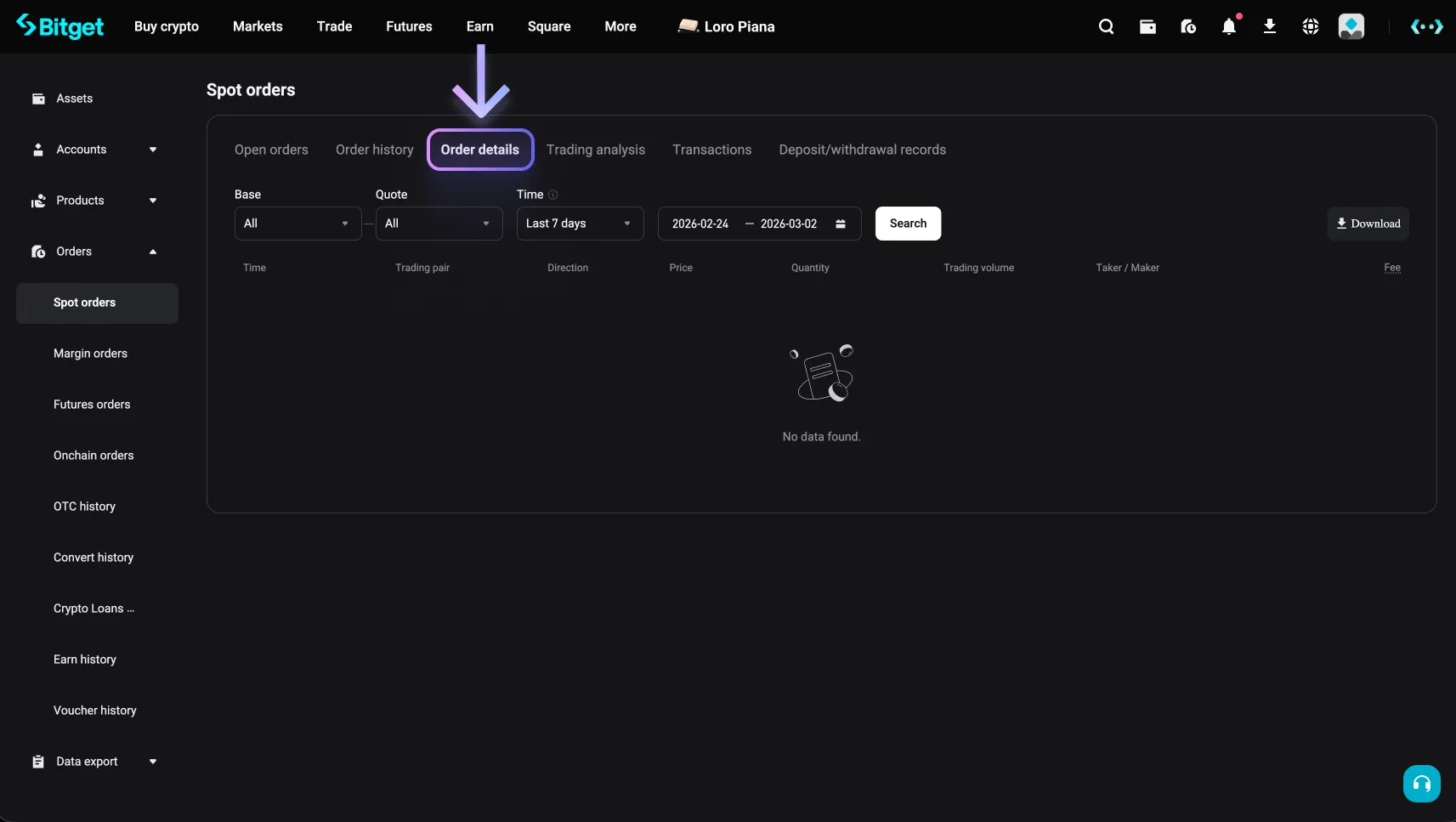
Task: Open the language globe icon
Action: coord(1311,27)
